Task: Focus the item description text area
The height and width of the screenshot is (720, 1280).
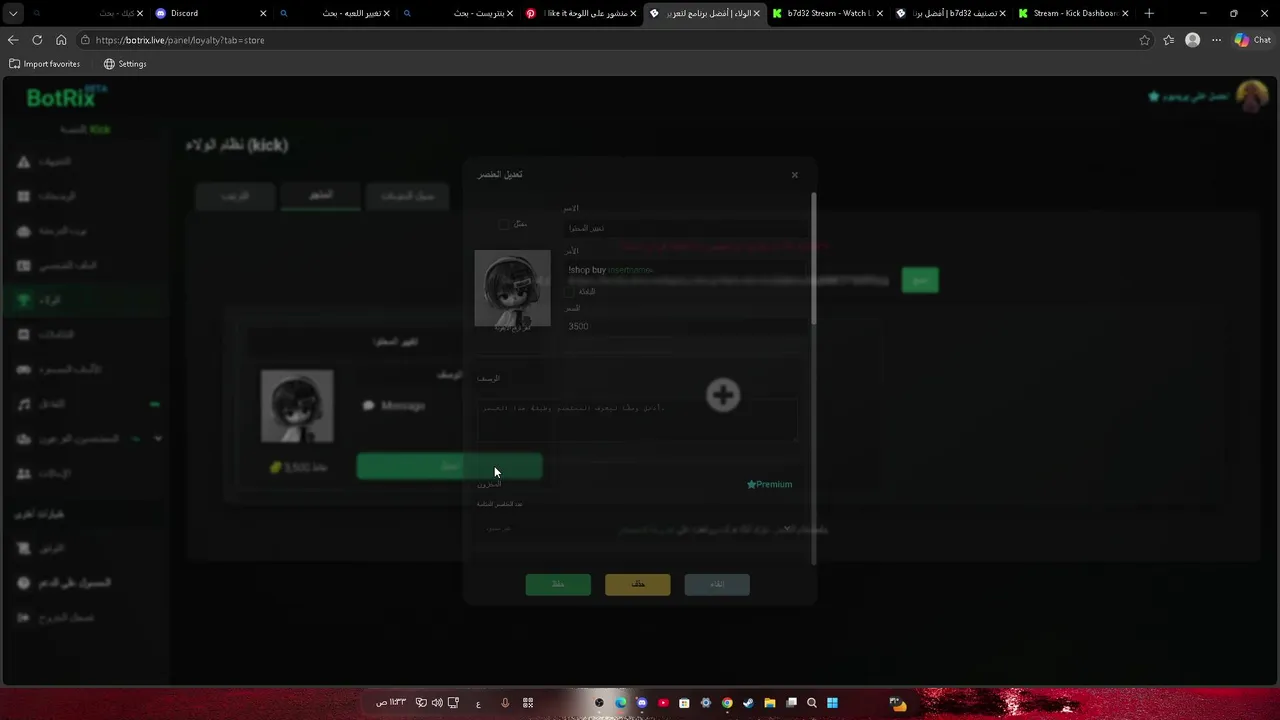Action: (637, 420)
